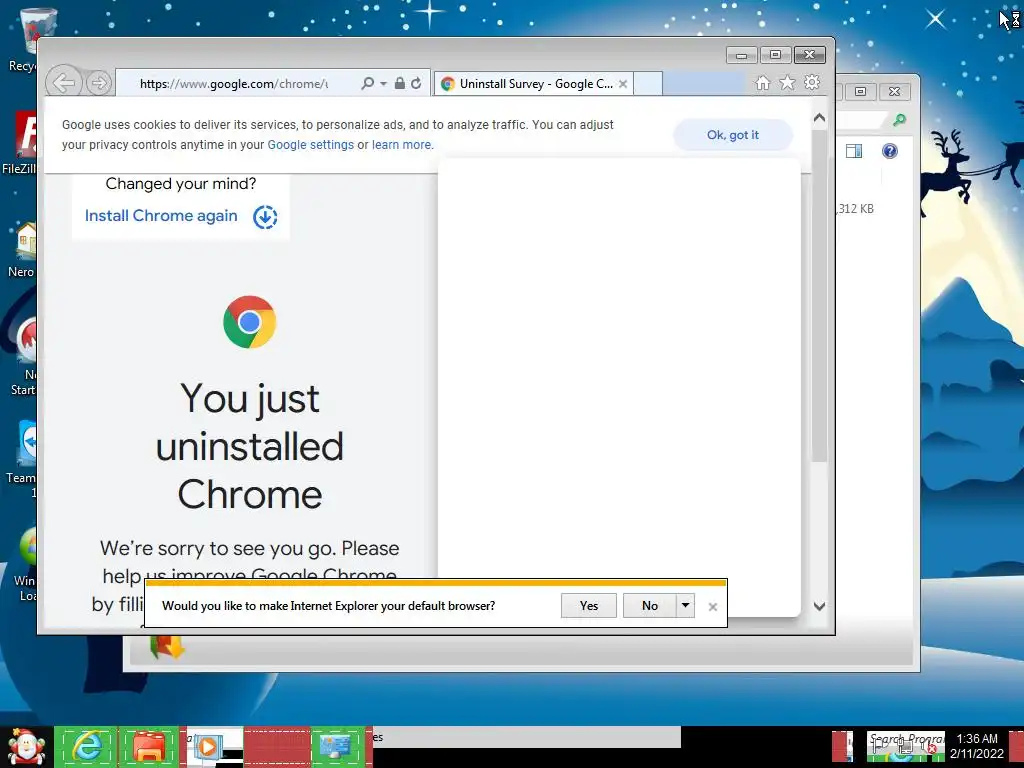Close the background window
Image resolution: width=1024 pixels, height=768 pixels.
pos(895,91)
